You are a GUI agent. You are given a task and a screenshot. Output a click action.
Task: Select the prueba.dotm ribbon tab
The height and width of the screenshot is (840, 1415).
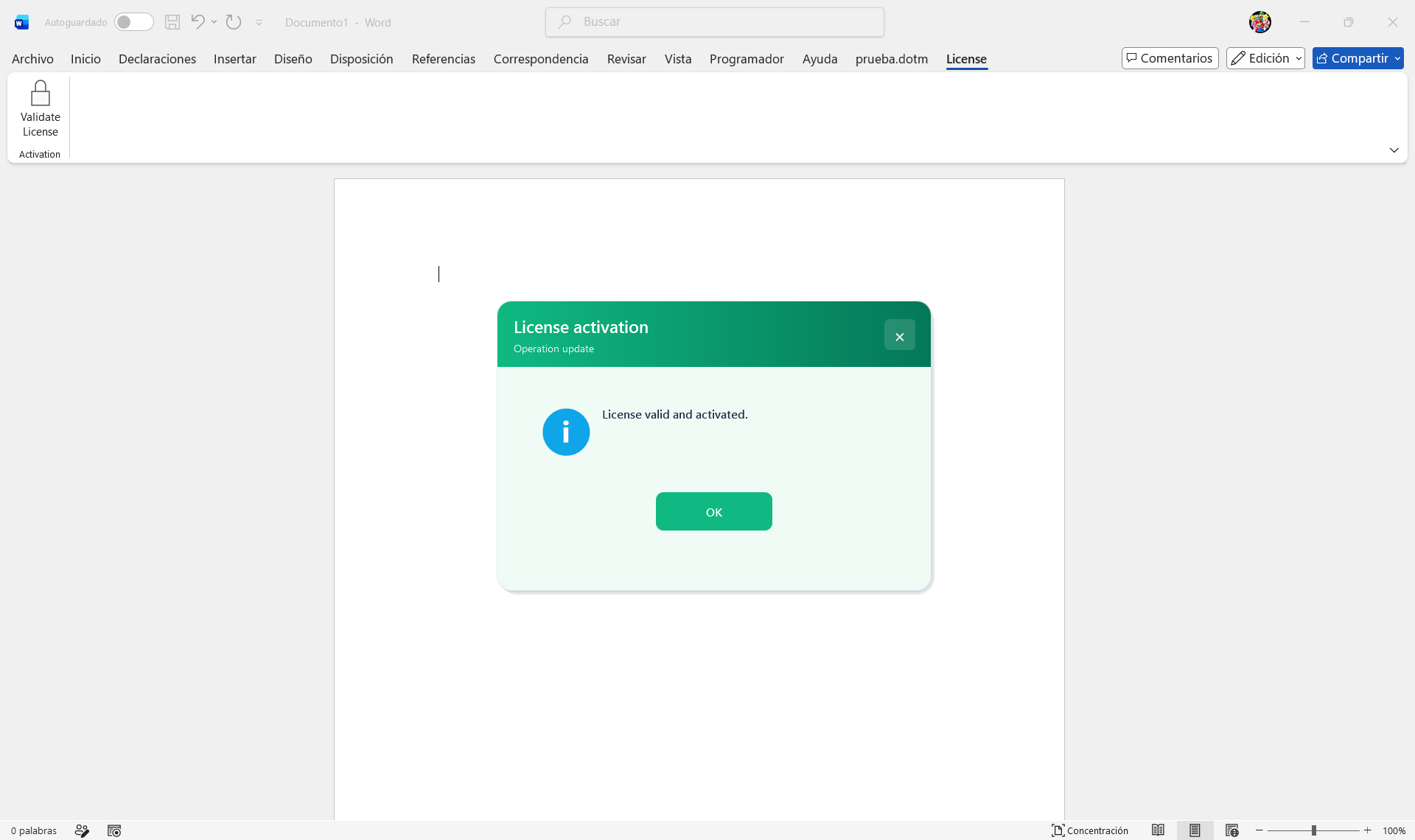[892, 59]
